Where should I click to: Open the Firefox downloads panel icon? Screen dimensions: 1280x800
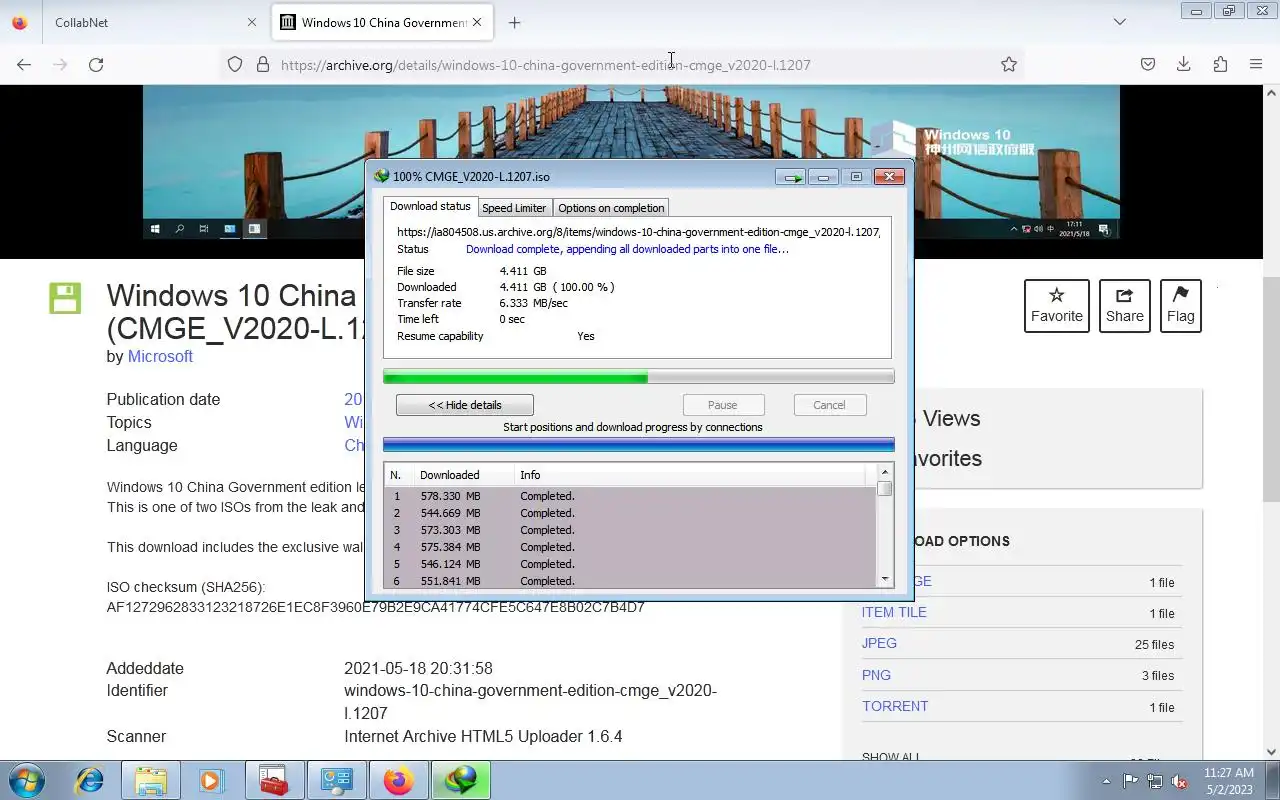point(1183,64)
